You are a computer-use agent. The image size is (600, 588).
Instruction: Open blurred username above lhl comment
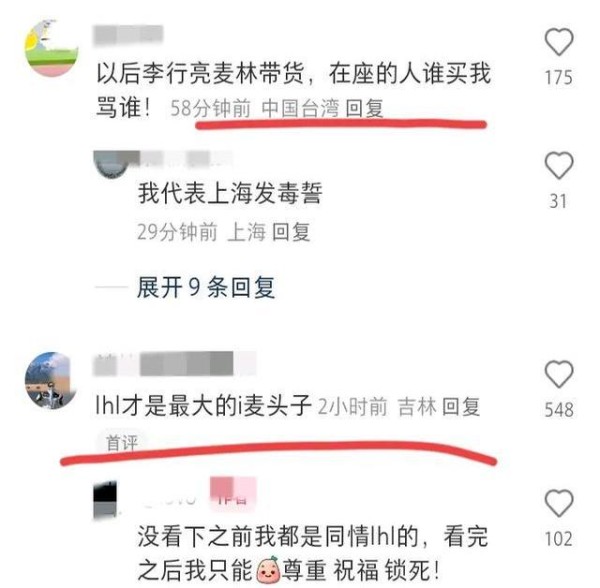[174, 363]
